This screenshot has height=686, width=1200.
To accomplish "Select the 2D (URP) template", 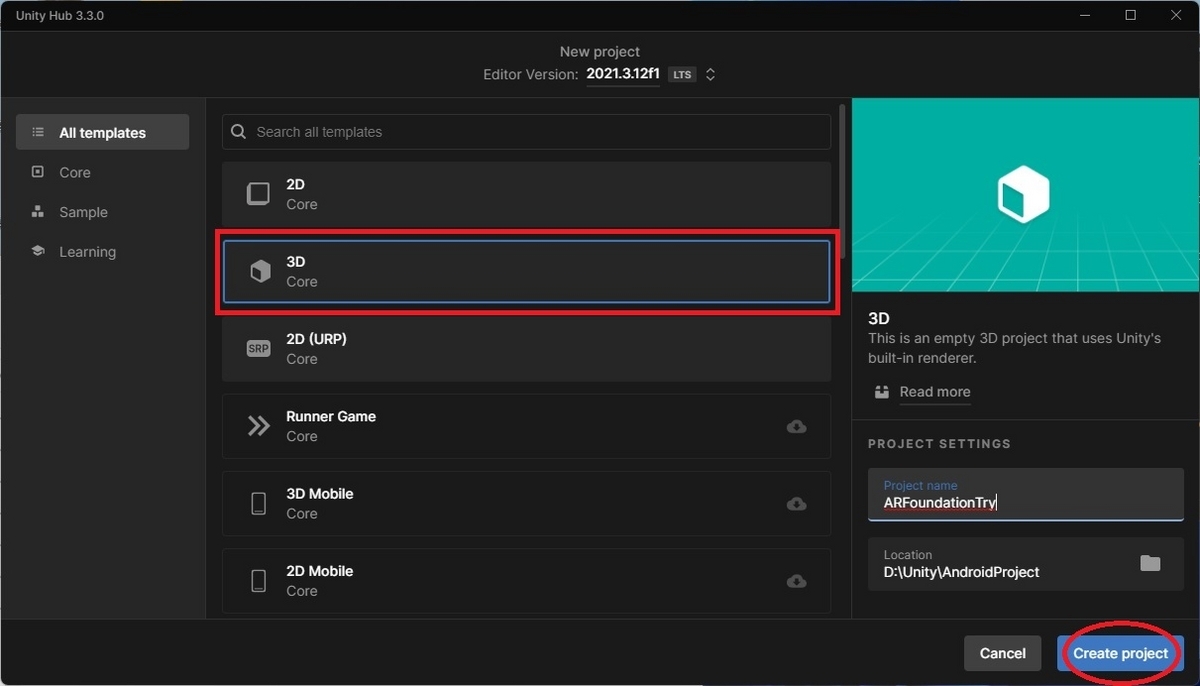I will [526, 349].
